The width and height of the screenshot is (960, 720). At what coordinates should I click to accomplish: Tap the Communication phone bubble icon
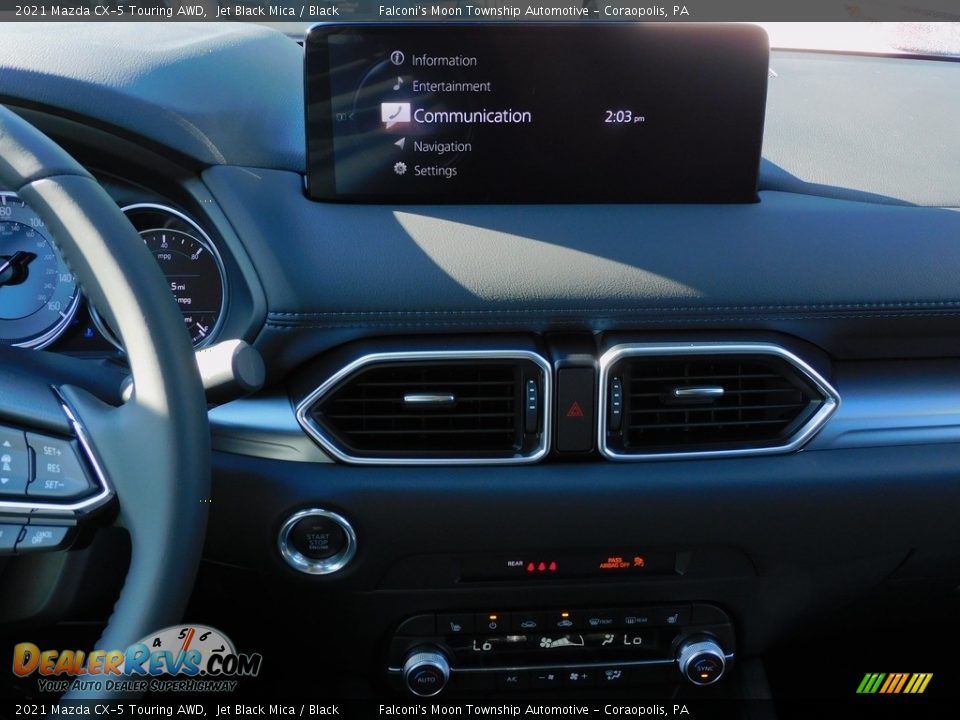(x=395, y=115)
